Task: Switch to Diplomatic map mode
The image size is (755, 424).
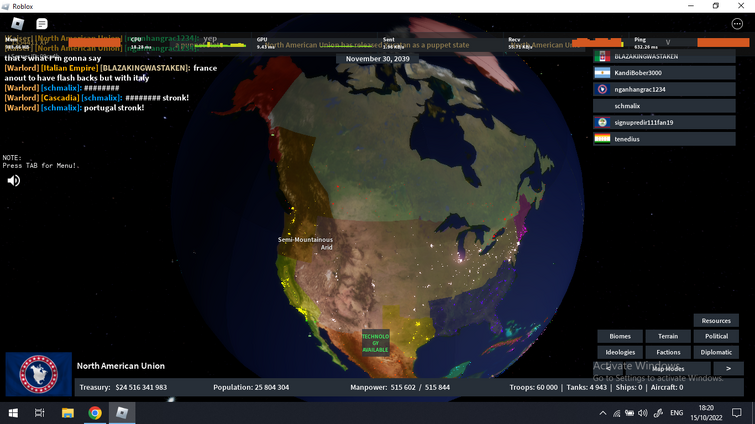Action: pyautogui.click(x=716, y=352)
